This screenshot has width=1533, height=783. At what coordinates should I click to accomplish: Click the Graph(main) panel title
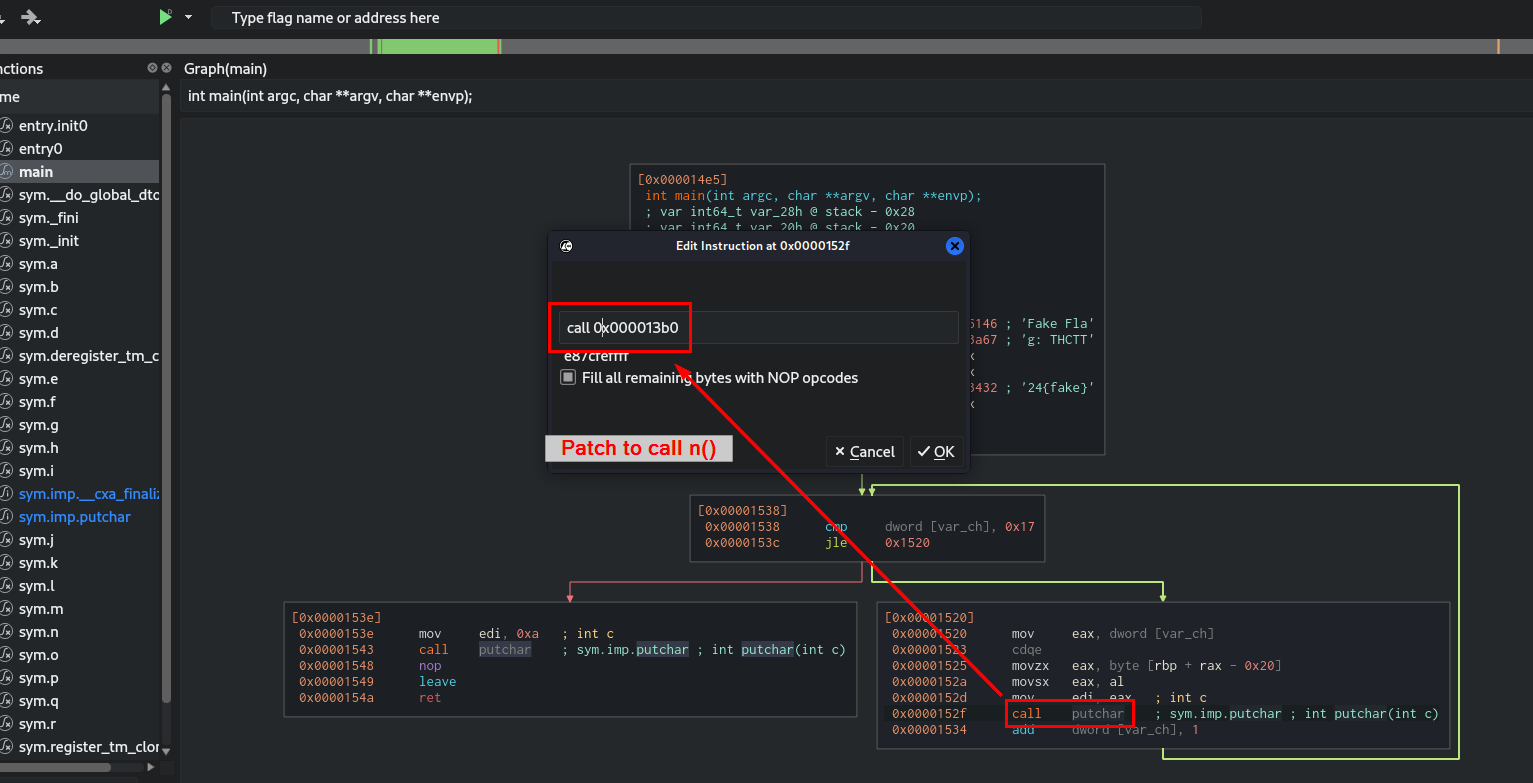(225, 69)
